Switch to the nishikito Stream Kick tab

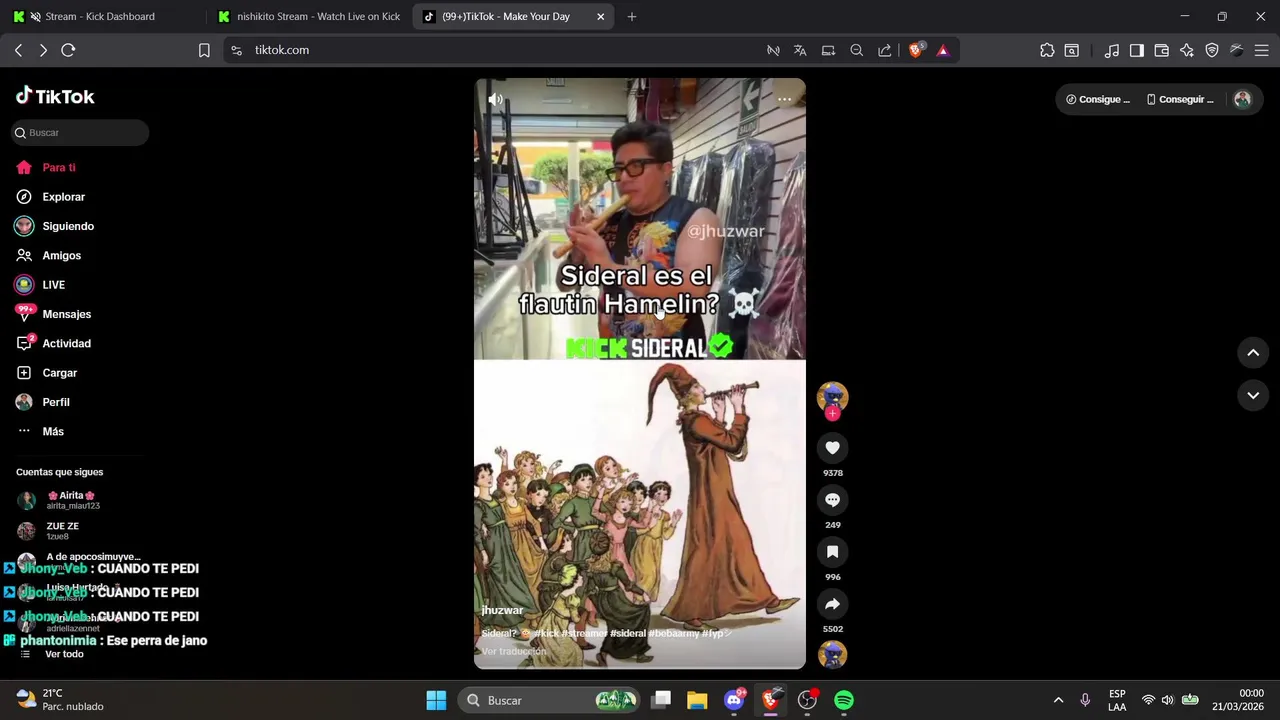pos(310,16)
